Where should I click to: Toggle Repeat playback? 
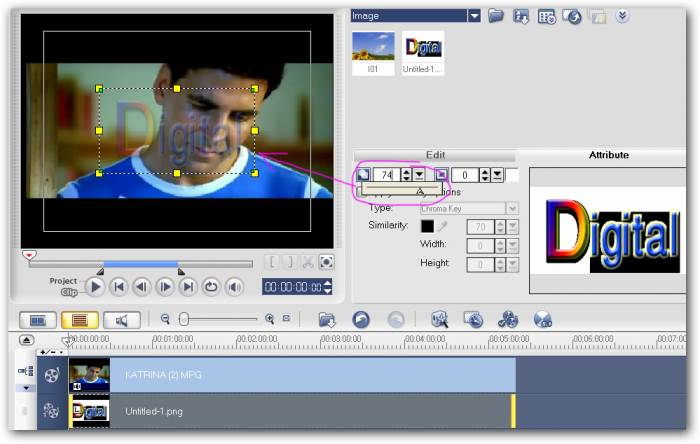click(x=212, y=286)
